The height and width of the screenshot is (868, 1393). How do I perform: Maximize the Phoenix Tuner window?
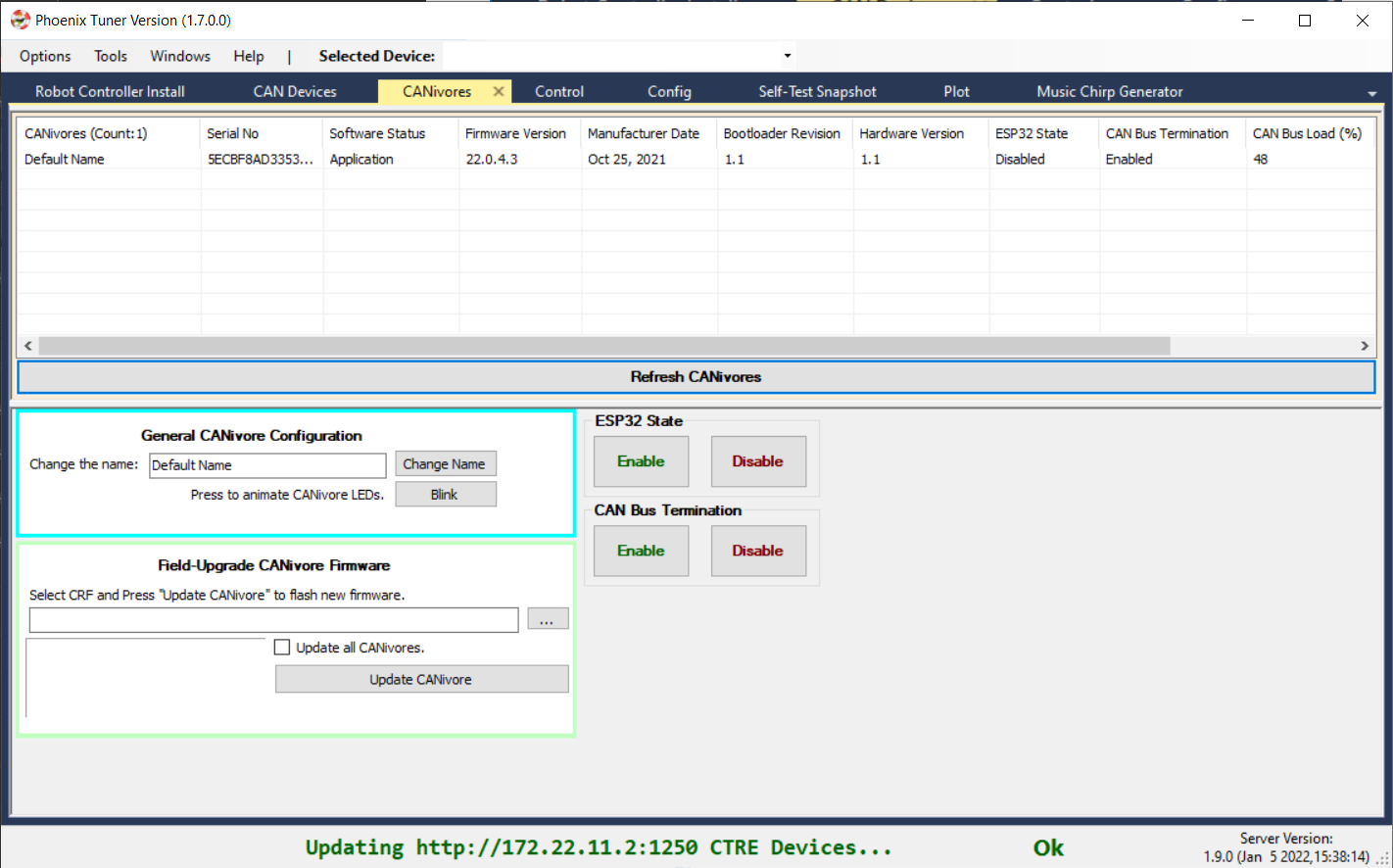tap(1305, 20)
